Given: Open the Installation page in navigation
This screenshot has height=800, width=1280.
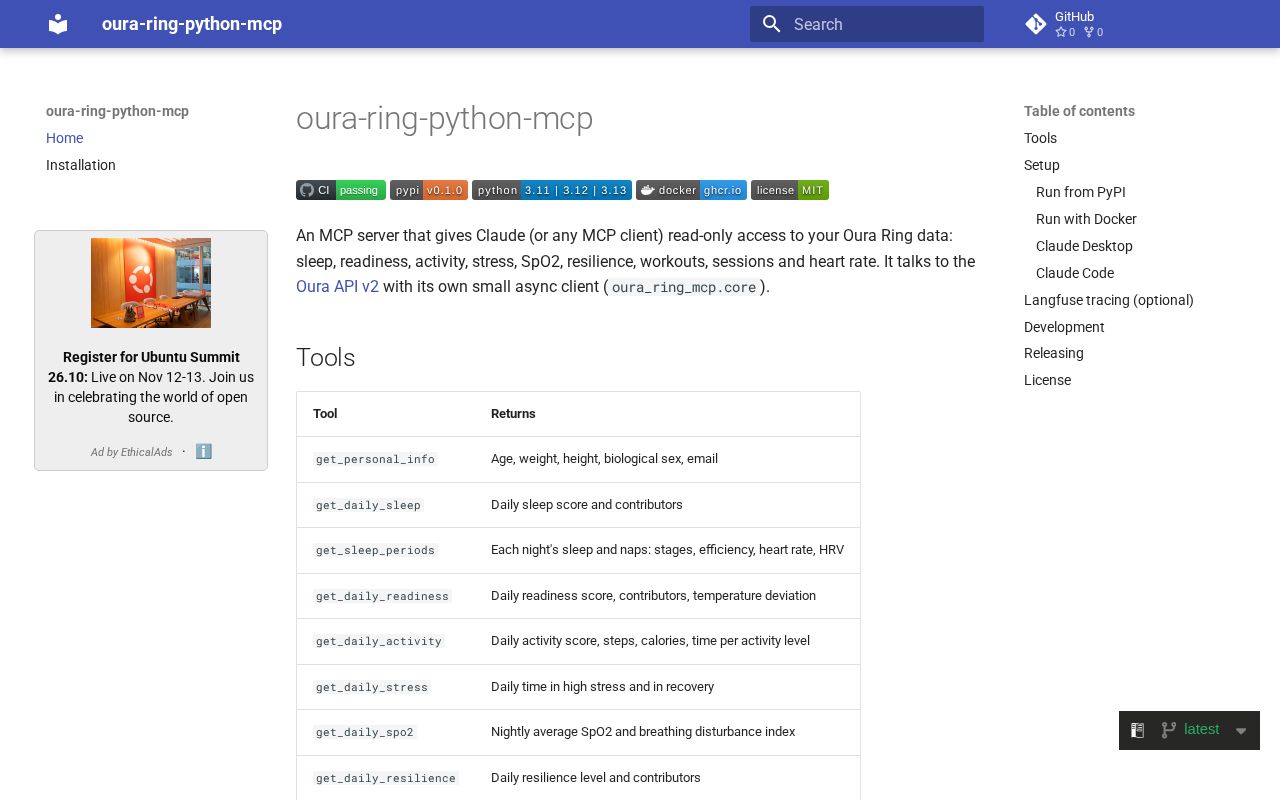Looking at the screenshot, I should (81, 165).
